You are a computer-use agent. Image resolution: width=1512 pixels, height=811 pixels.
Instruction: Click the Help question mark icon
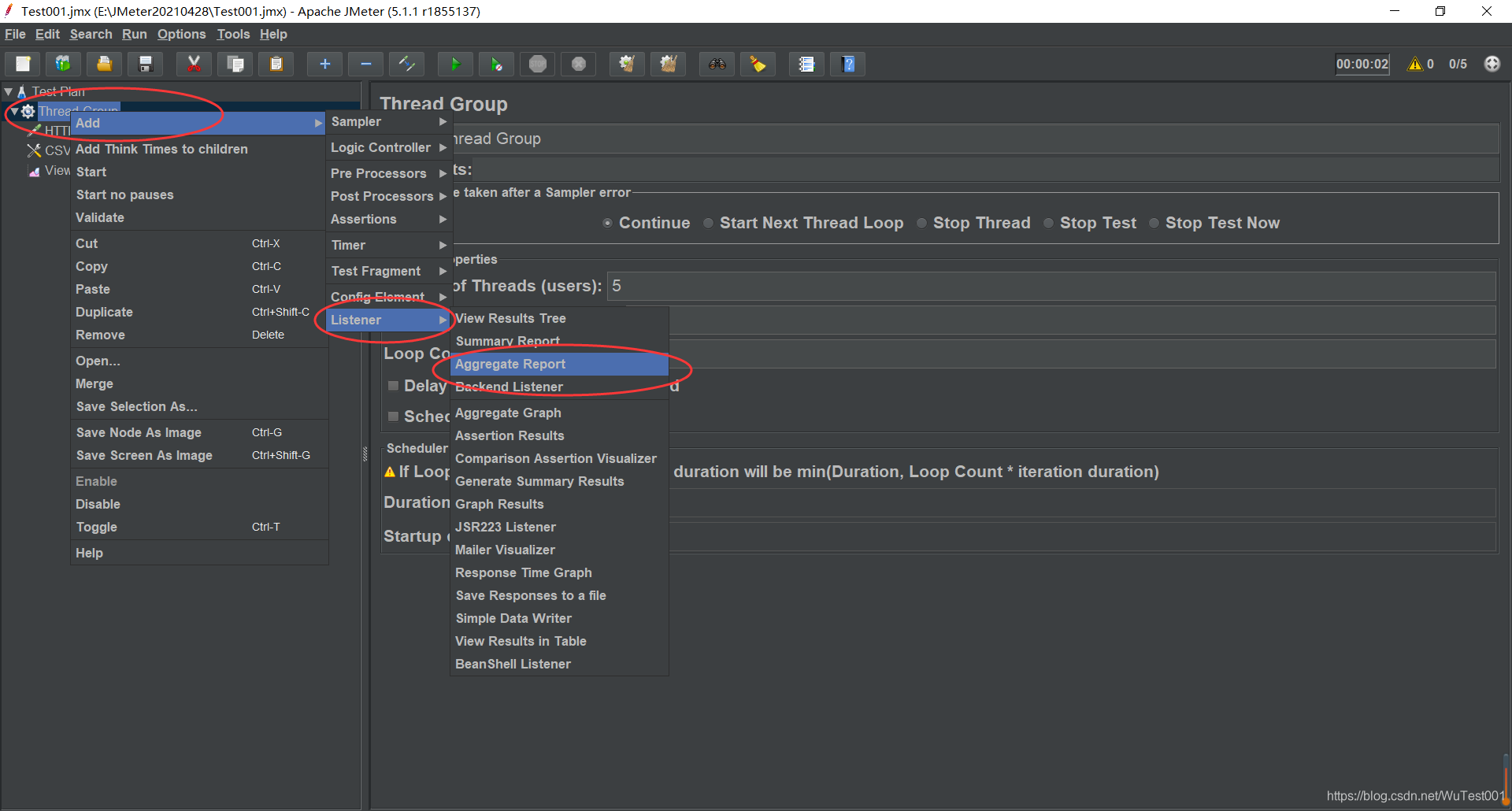click(847, 64)
